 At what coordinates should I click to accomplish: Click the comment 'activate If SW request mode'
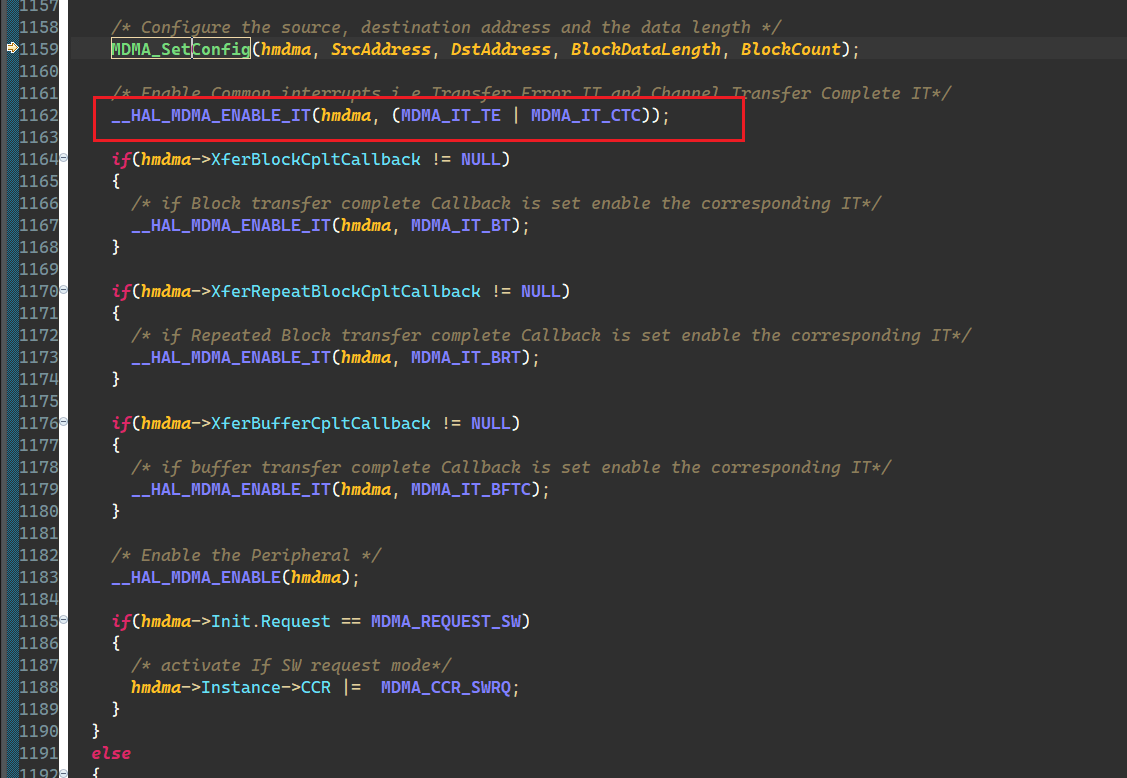291,665
